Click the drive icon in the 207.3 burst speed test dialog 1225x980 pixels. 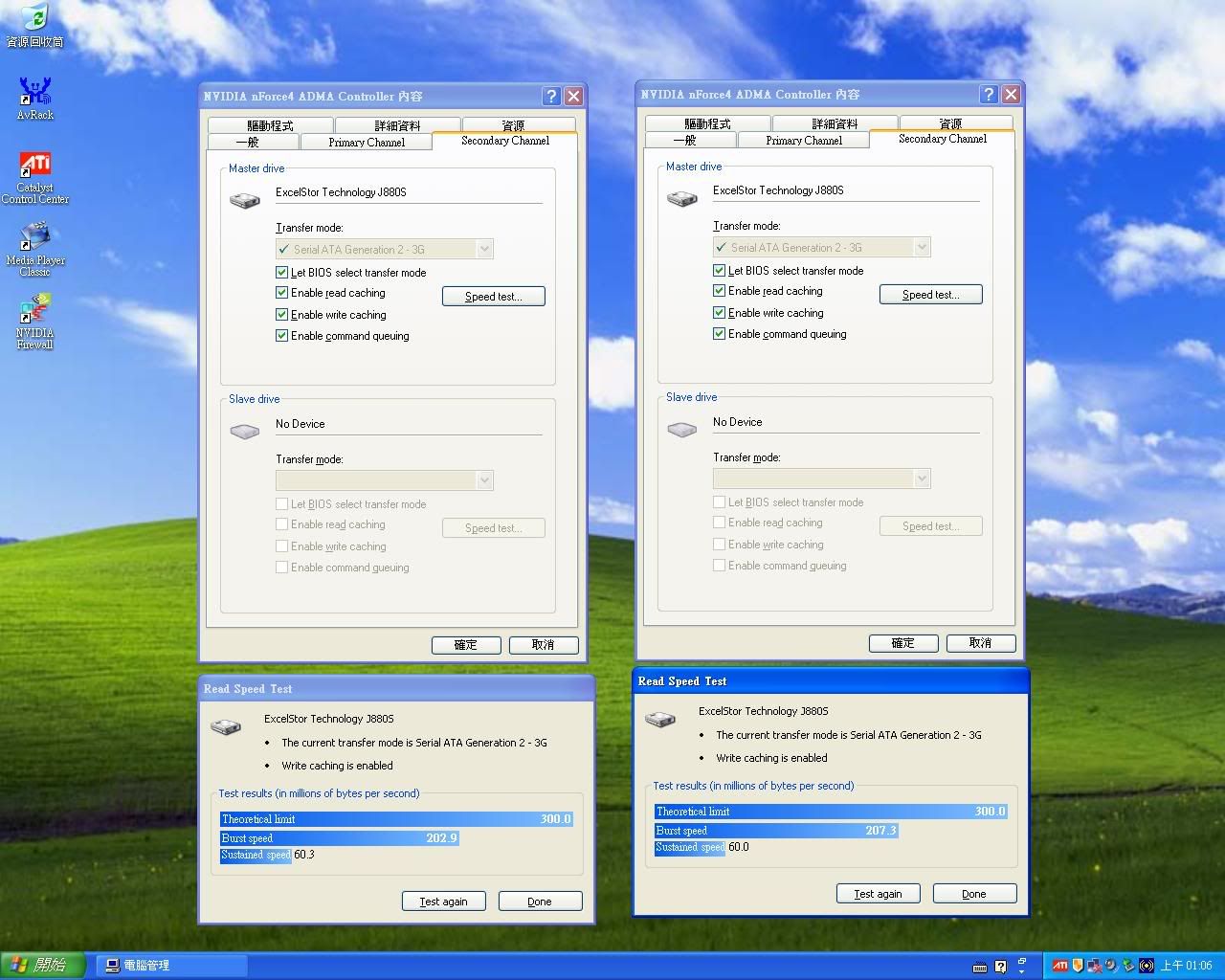[x=660, y=720]
